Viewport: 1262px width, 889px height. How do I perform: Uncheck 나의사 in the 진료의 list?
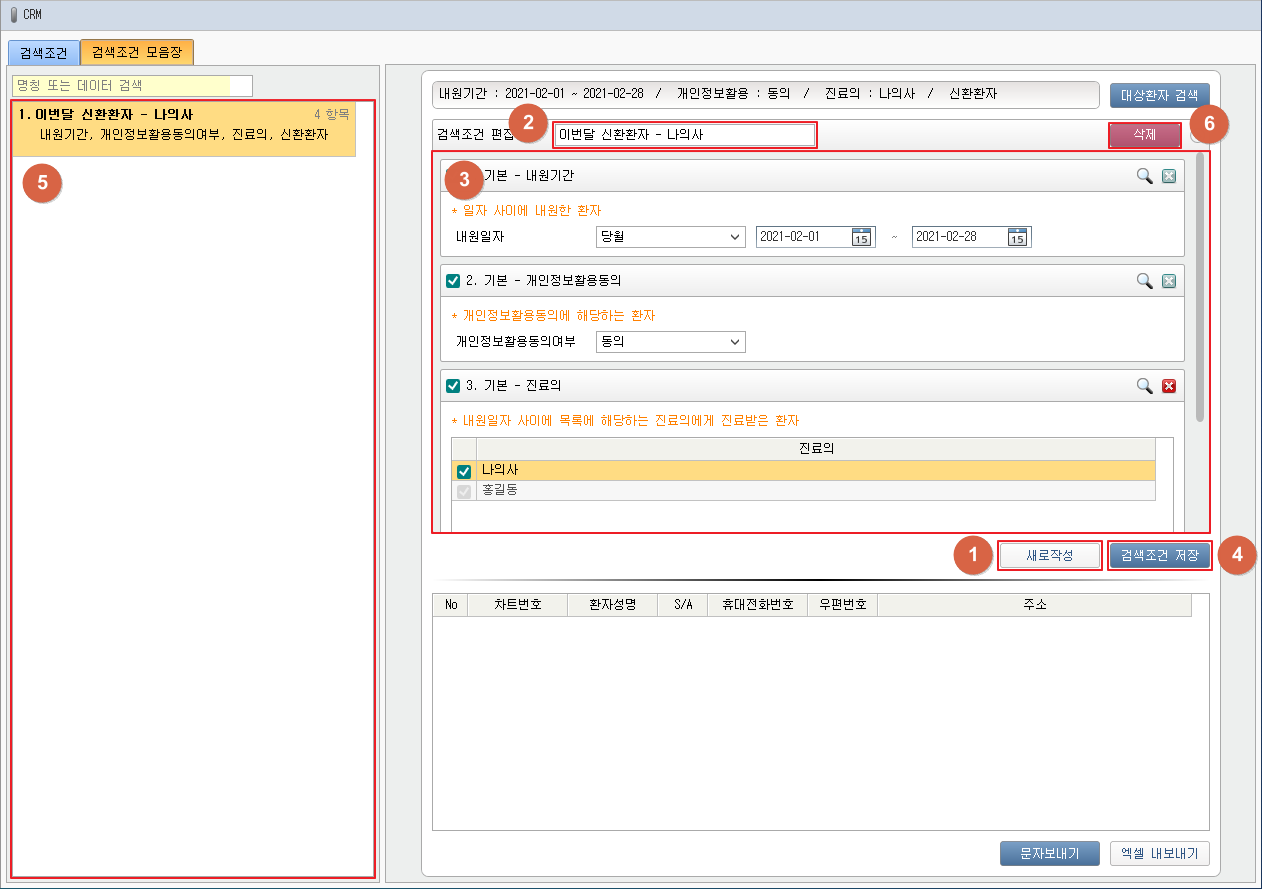(x=464, y=471)
